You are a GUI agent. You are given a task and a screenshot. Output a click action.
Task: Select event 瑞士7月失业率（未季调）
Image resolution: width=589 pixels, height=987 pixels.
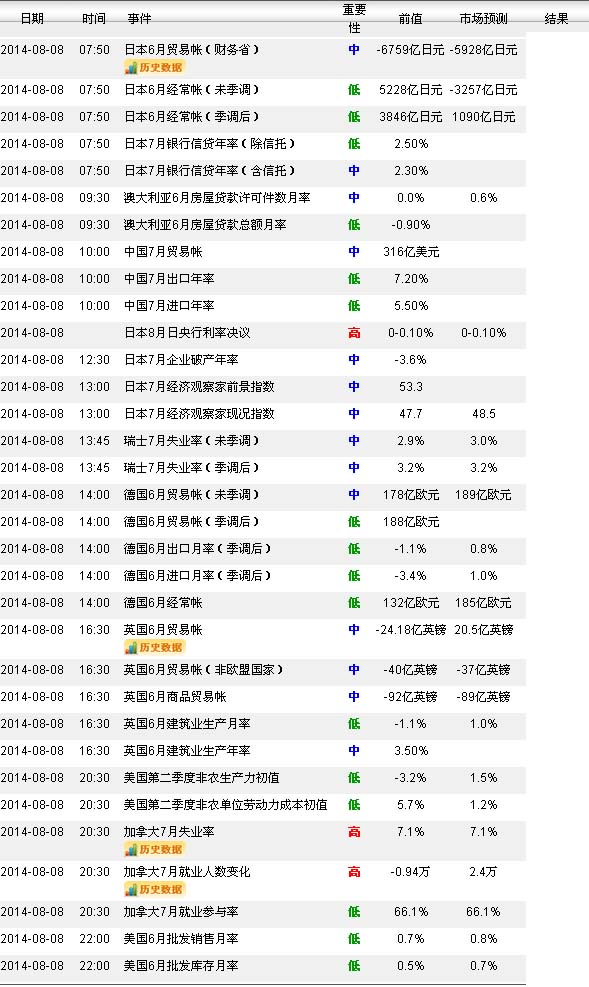tap(191, 441)
